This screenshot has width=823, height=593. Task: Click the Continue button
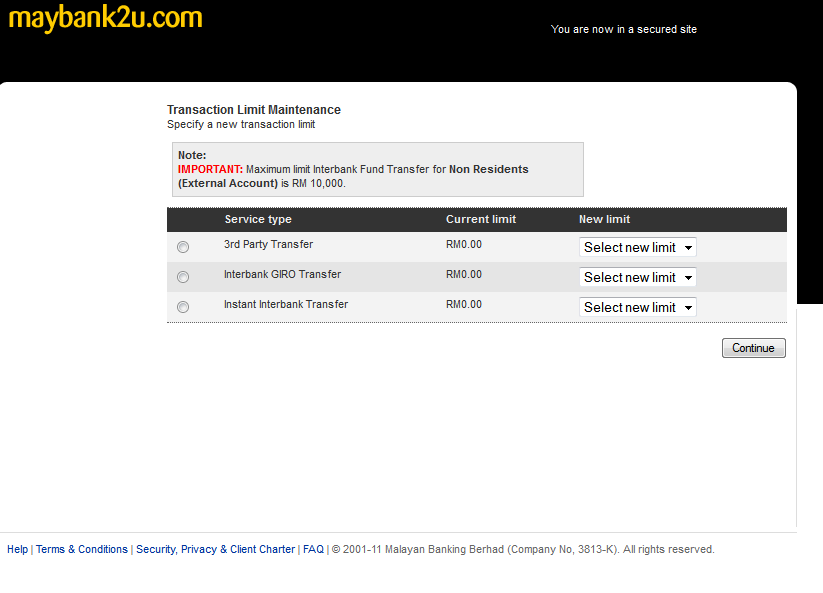(753, 347)
